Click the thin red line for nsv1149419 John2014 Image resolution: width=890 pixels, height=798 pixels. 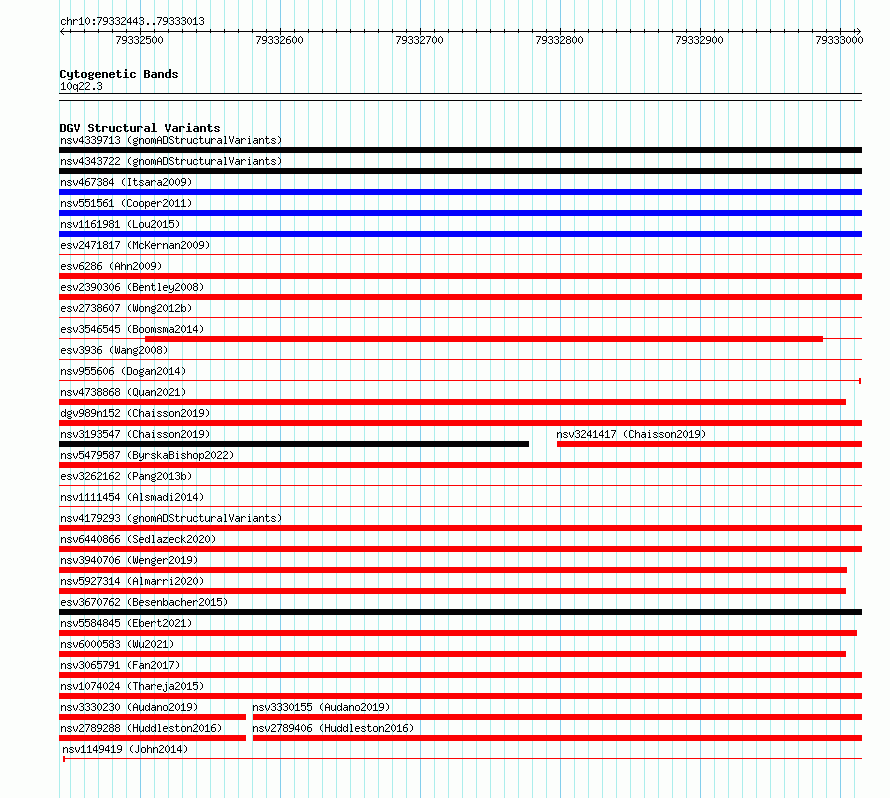click(463, 759)
